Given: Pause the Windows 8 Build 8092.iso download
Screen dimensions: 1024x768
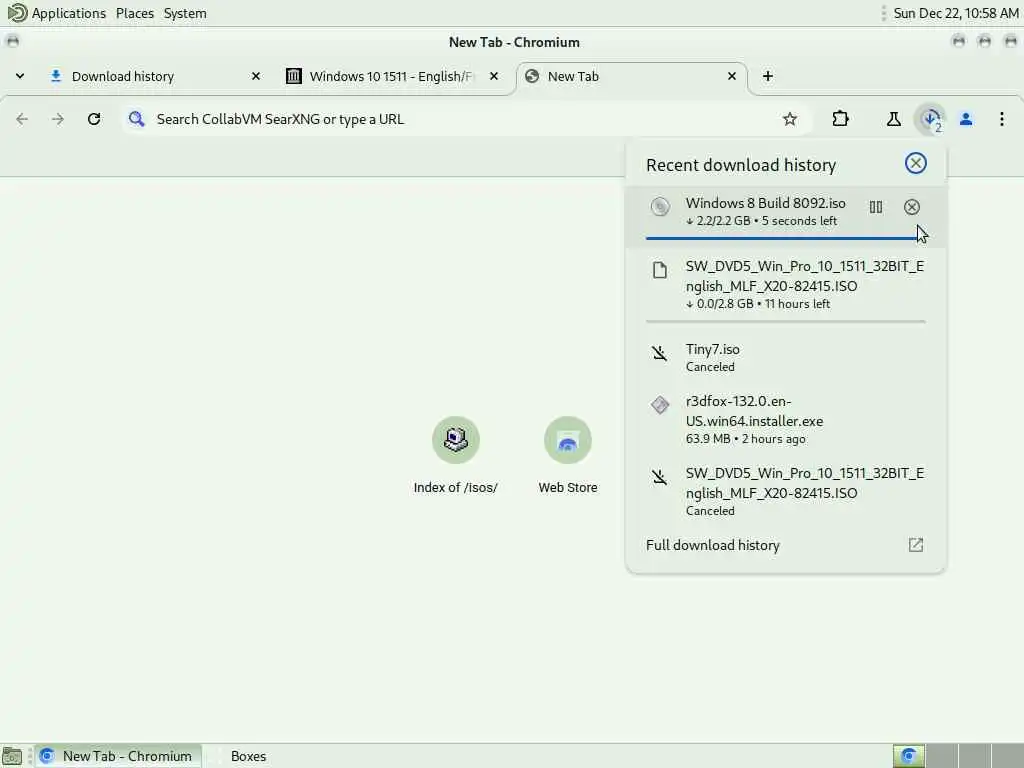Looking at the screenshot, I should (876, 207).
